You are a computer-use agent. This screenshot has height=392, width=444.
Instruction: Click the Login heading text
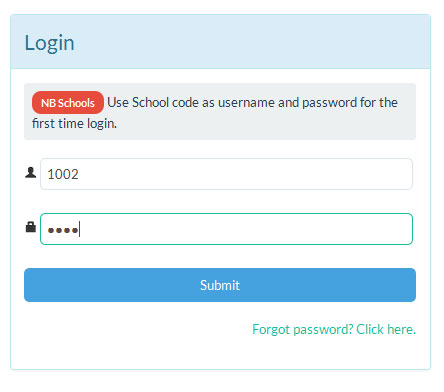[49, 43]
